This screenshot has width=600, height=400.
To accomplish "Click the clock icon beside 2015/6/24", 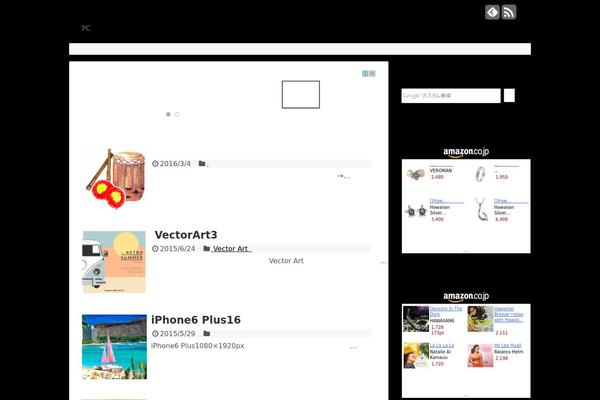I will click(155, 248).
